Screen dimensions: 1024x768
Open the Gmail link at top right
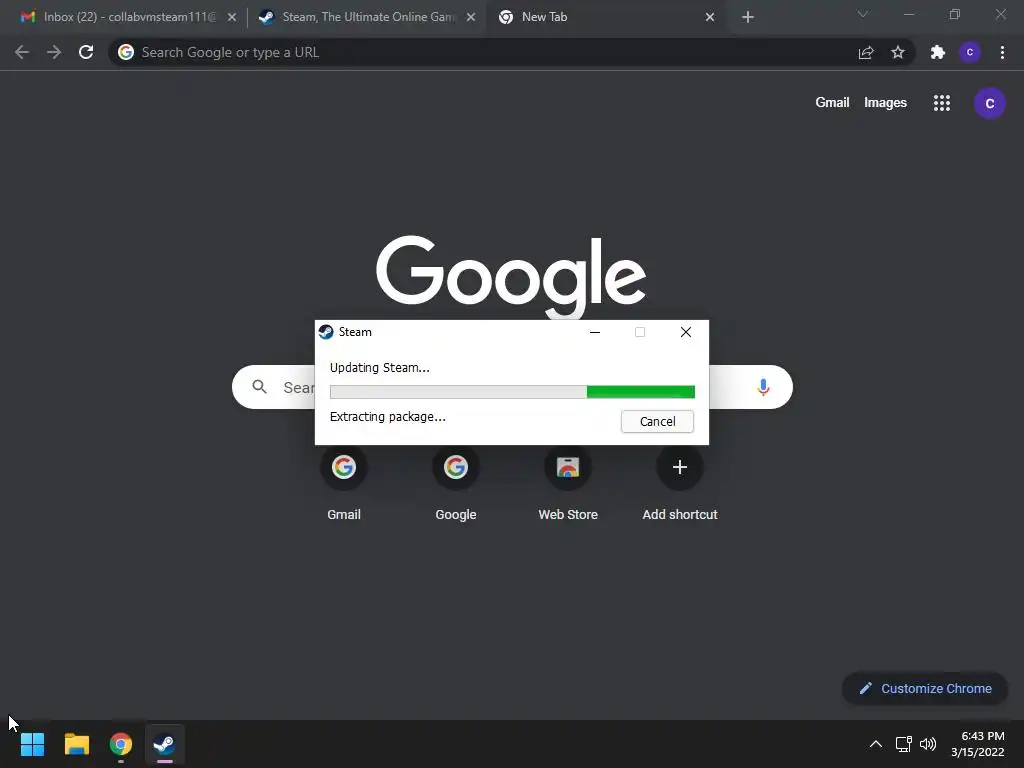coord(832,103)
